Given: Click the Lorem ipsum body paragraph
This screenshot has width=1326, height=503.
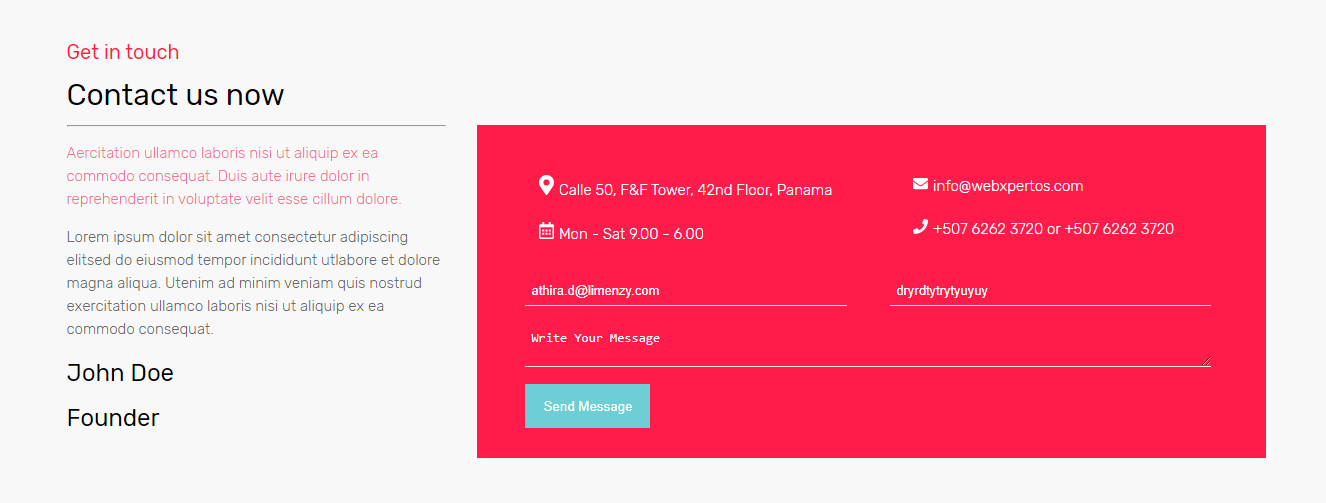Looking at the screenshot, I should pos(254,283).
